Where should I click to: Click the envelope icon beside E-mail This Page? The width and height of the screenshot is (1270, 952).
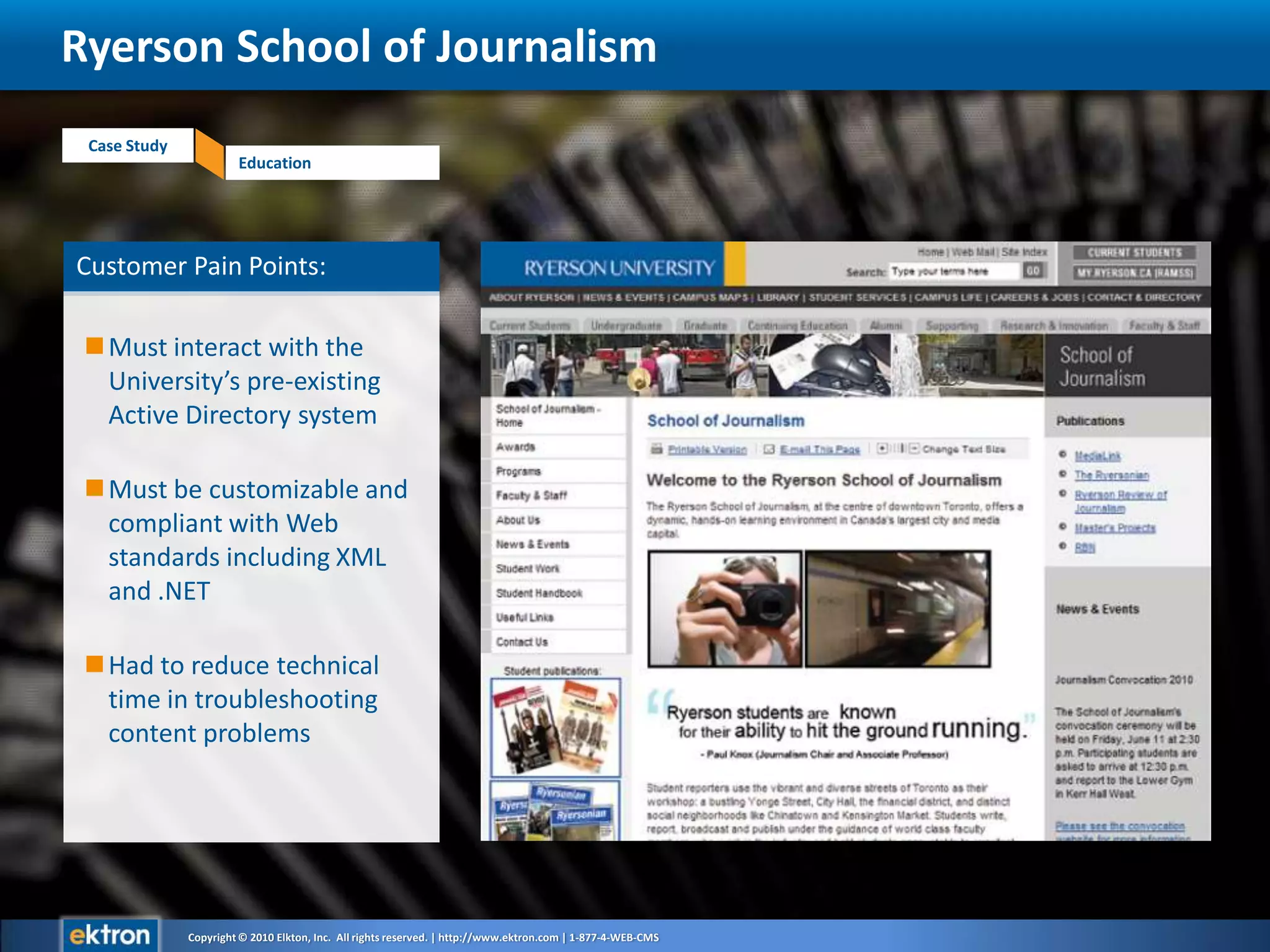click(x=769, y=449)
